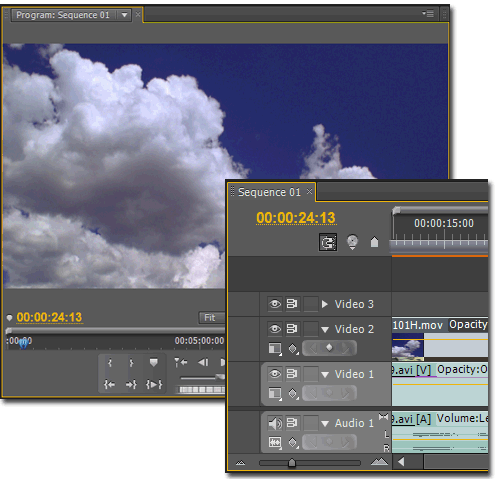Screen dimensions: 500x479
Task: Click the Set Encore chapter marker icon
Action: (x=352, y=242)
